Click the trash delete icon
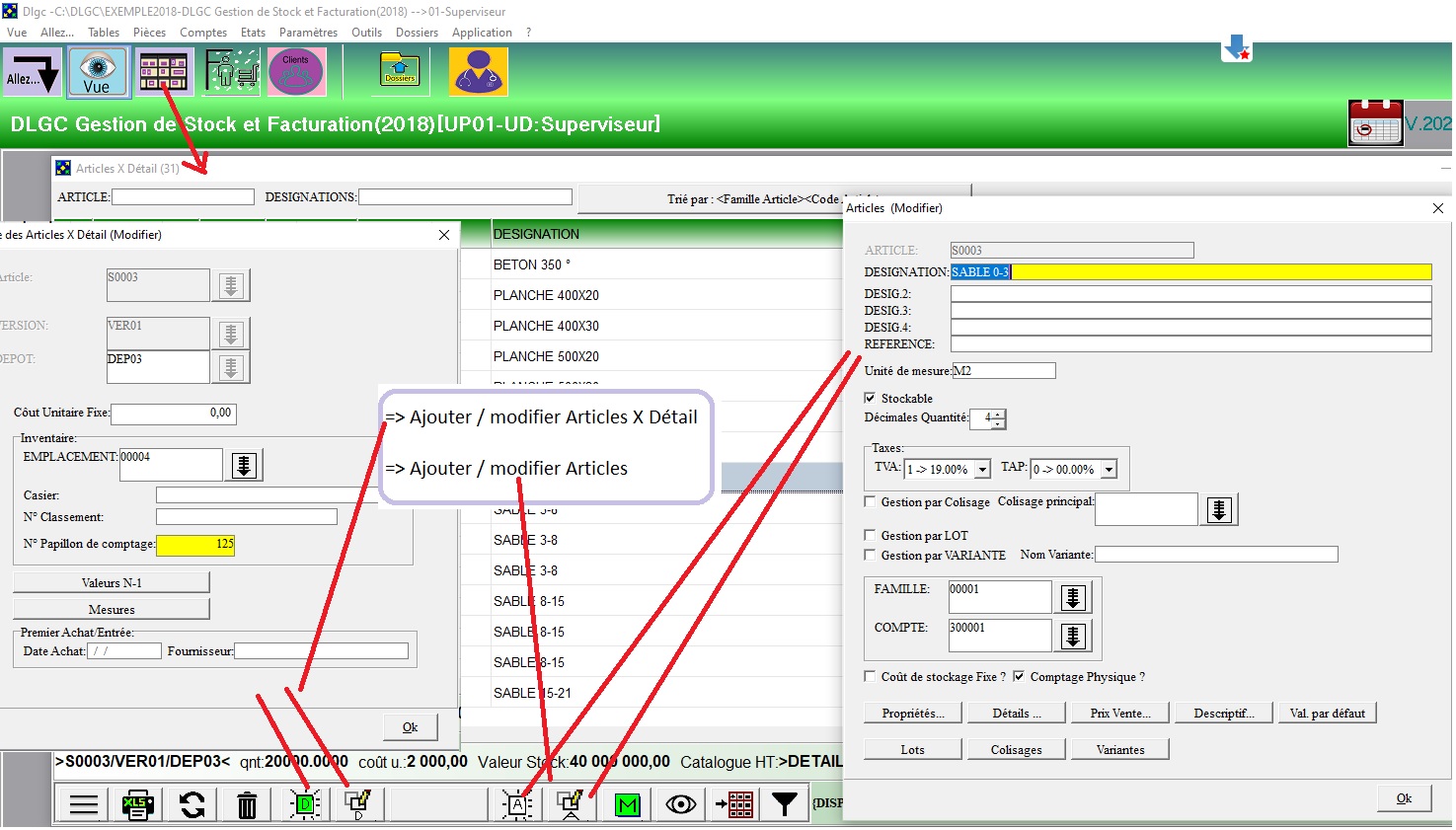Image resolution: width=1456 pixels, height=830 pixels. click(x=247, y=805)
